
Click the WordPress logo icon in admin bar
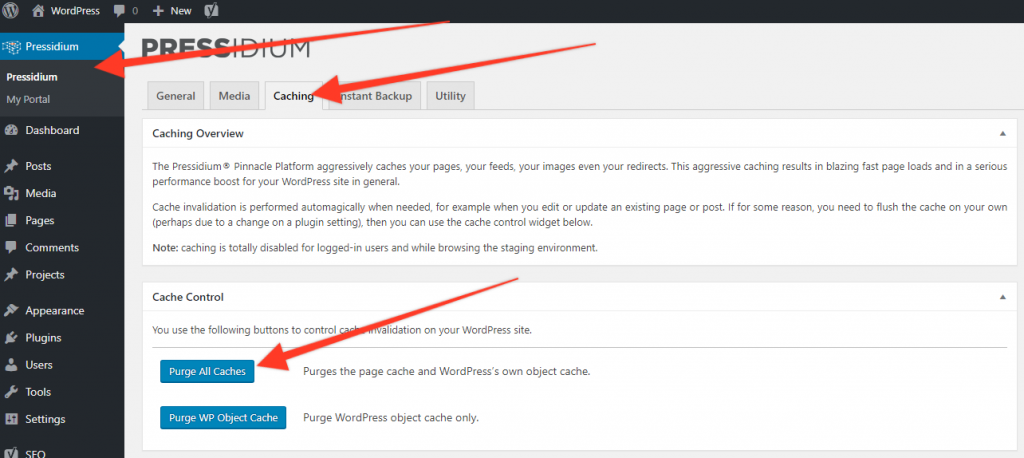(x=10, y=10)
